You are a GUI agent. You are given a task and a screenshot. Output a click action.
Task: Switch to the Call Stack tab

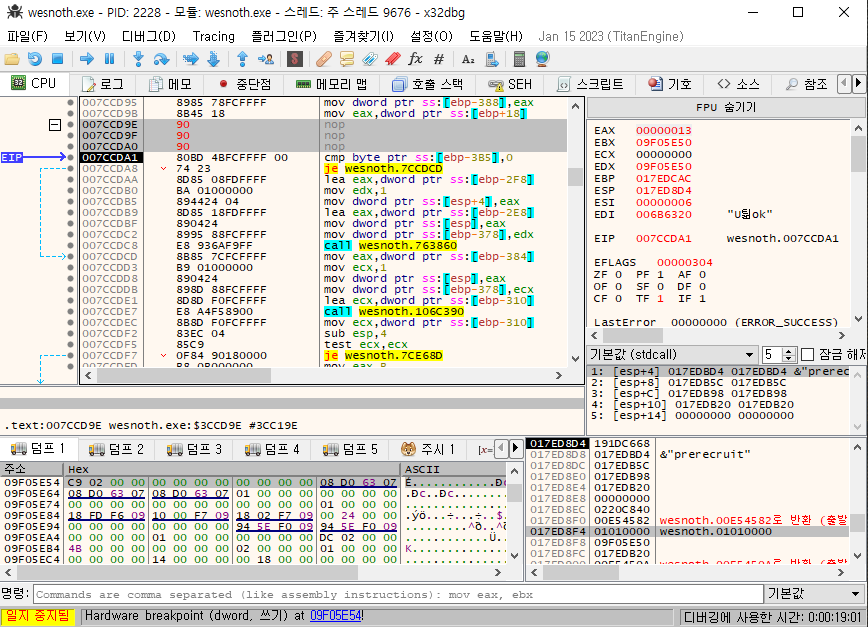(x=427, y=84)
